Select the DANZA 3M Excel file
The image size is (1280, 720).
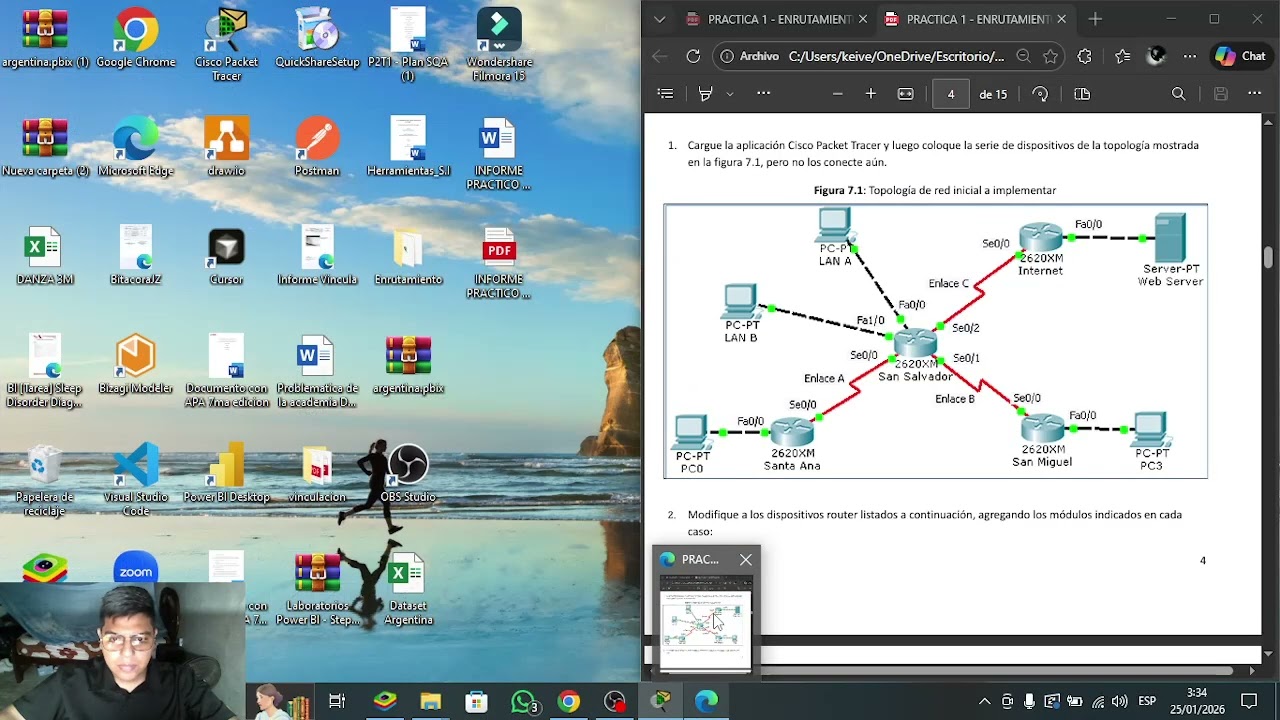click(x=45, y=257)
